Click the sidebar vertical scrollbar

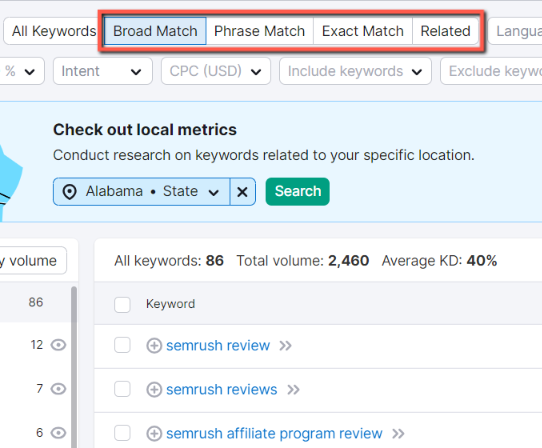pyautogui.click(x=74, y=366)
